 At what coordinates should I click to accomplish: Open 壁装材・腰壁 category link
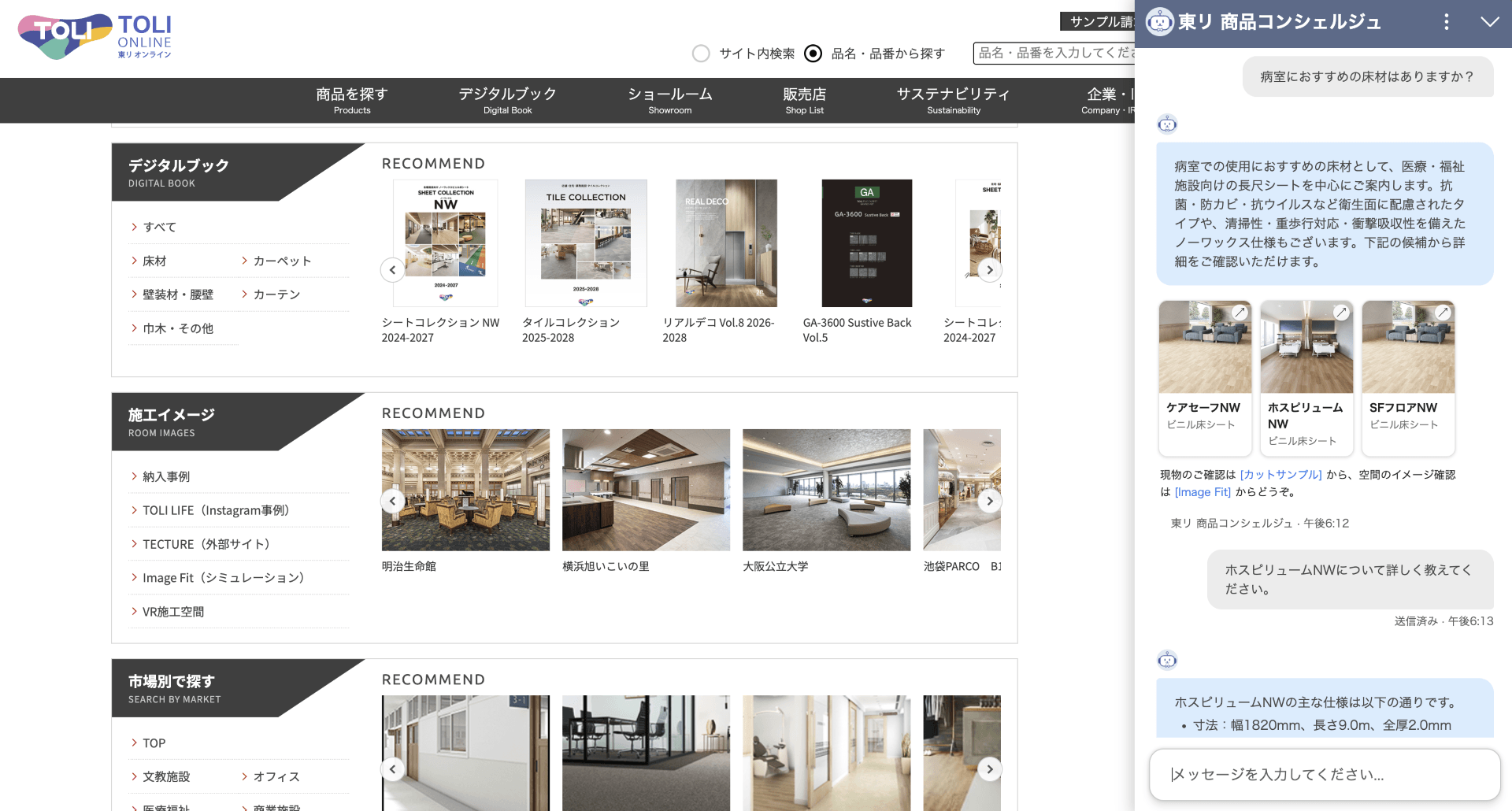pyautogui.click(x=178, y=294)
